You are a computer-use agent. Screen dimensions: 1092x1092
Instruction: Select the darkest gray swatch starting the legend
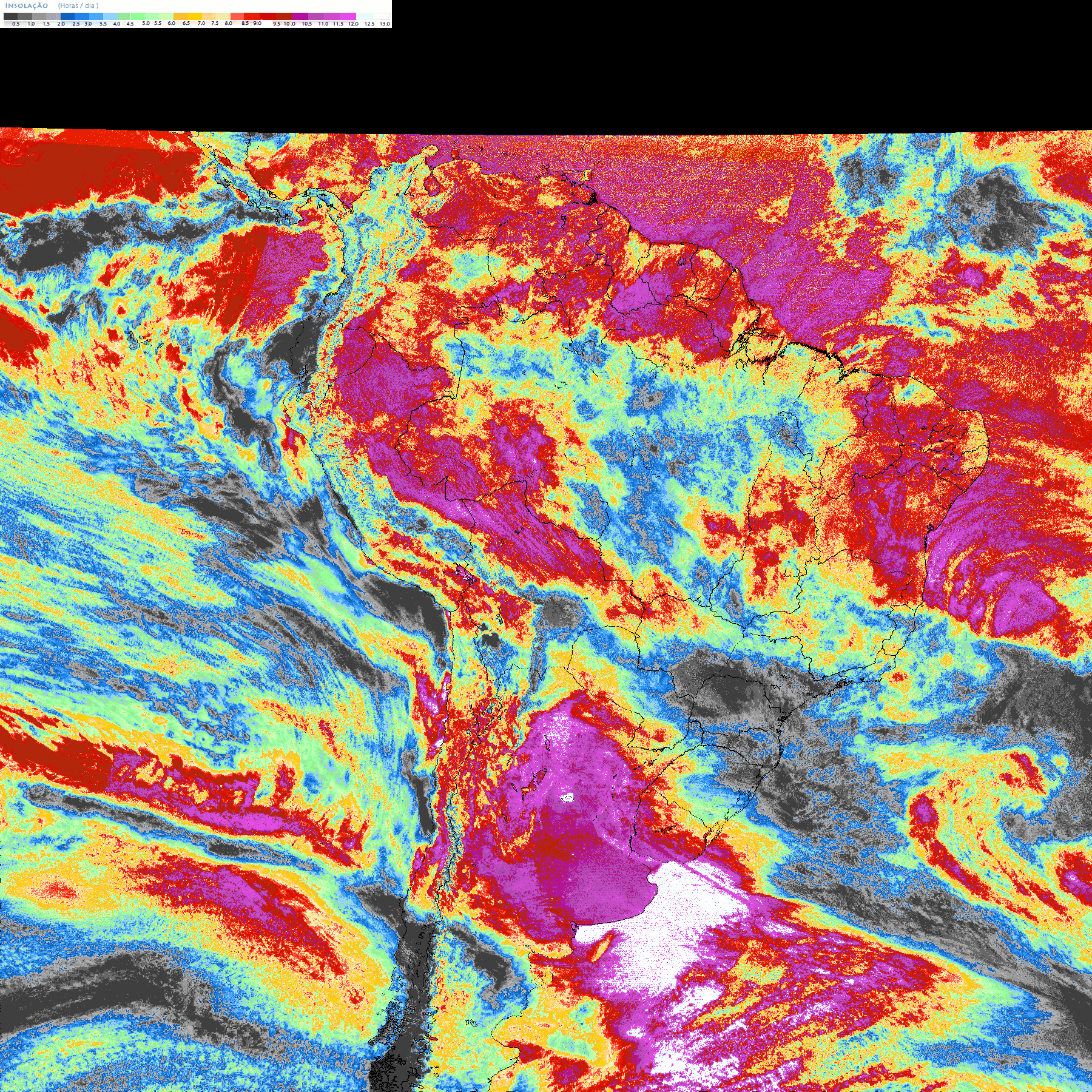(10, 16)
